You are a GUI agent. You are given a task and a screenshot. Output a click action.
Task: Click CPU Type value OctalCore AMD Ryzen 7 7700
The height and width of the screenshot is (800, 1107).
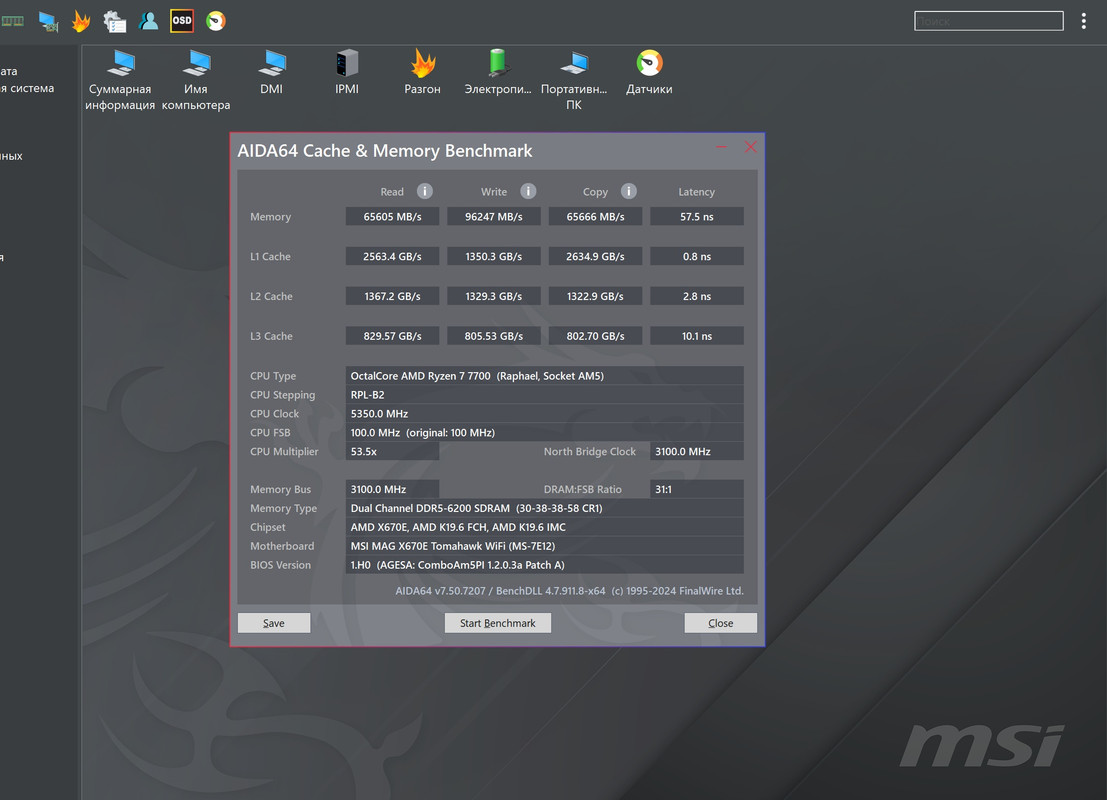[x=544, y=376]
